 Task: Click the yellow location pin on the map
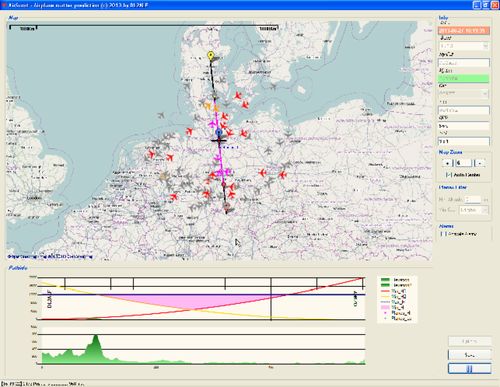coord(210,55)
